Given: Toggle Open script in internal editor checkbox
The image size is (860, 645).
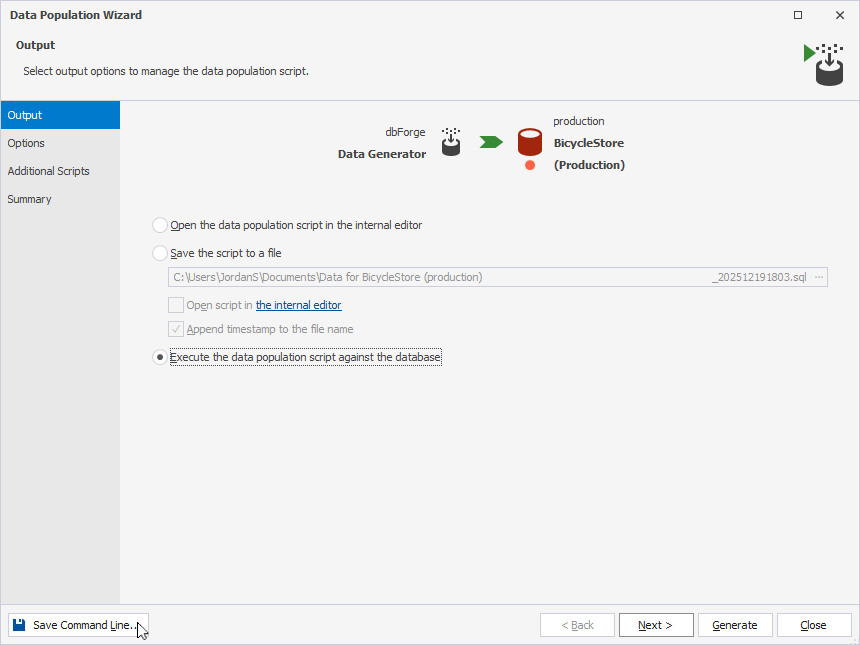Looking at the screenshot, I should coord(176,305).
